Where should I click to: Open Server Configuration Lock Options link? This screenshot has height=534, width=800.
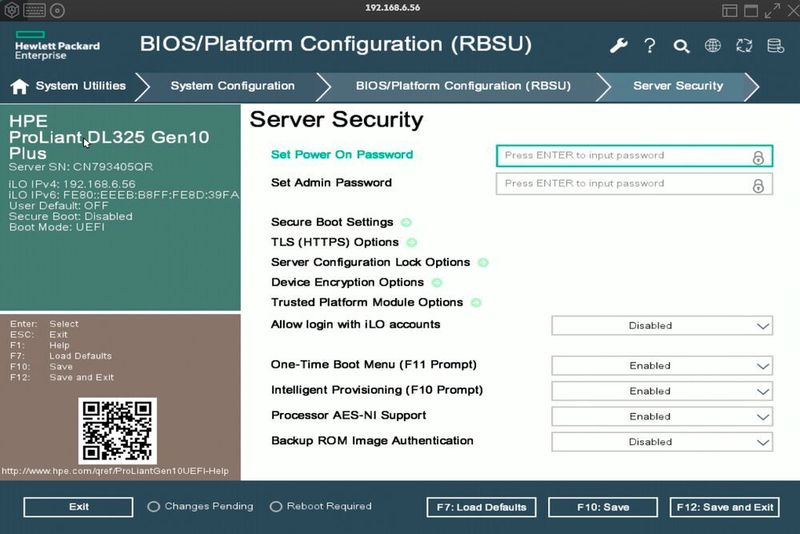(x=370, y=262)
